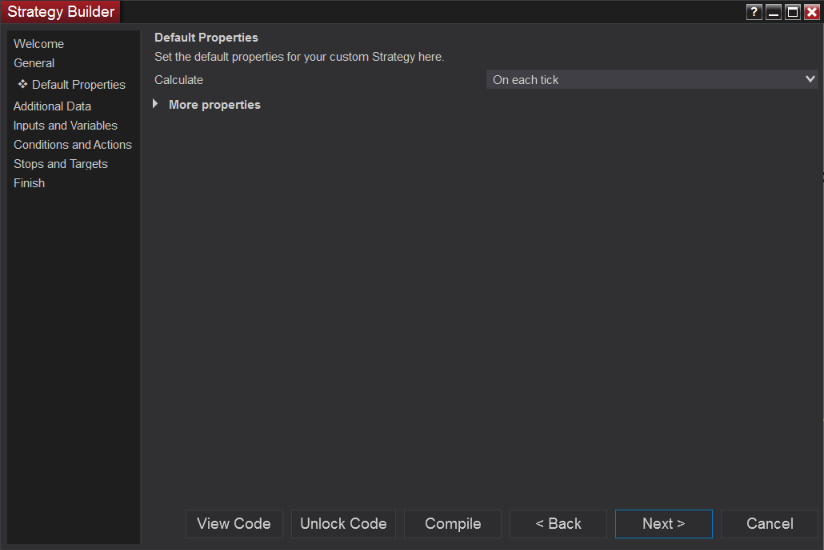Switch to Conditions and Actions
824x550 pixels.
(72, 145)
